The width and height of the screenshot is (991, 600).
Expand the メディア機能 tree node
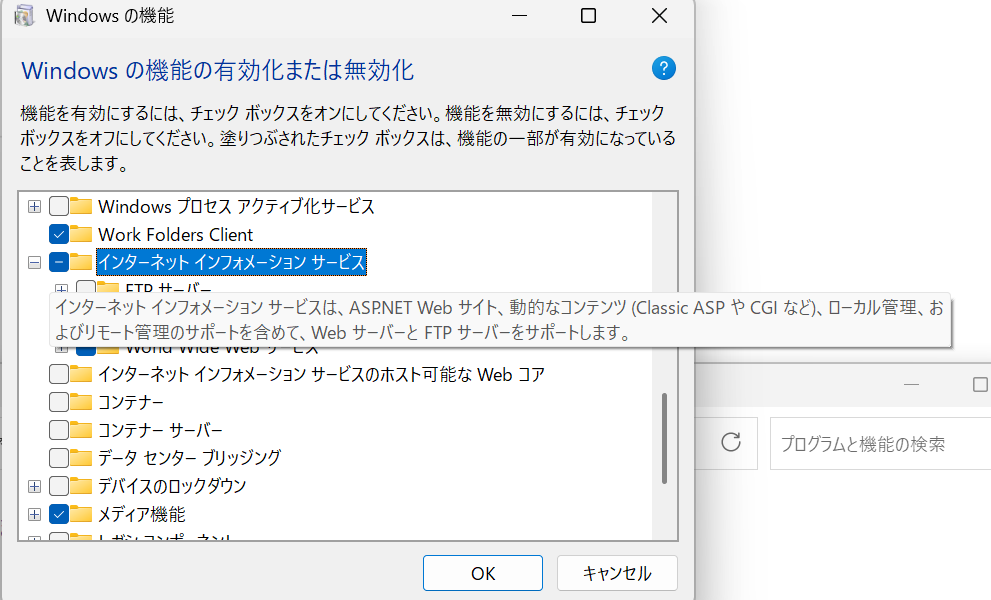point(35,514)
